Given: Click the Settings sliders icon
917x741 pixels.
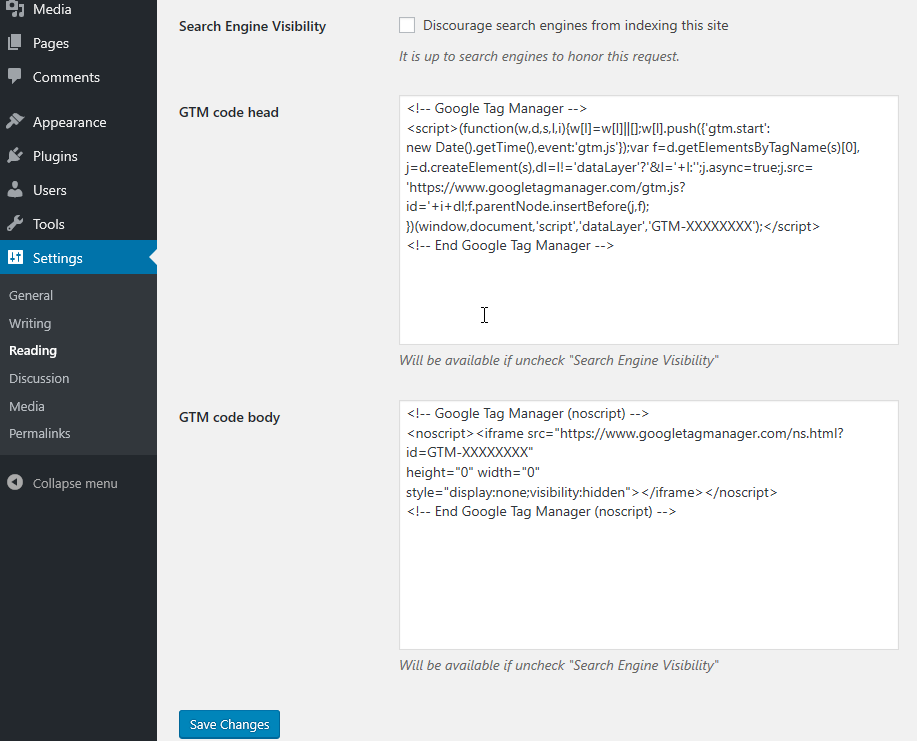Looking at the screenshot, I should coord(15,257).
